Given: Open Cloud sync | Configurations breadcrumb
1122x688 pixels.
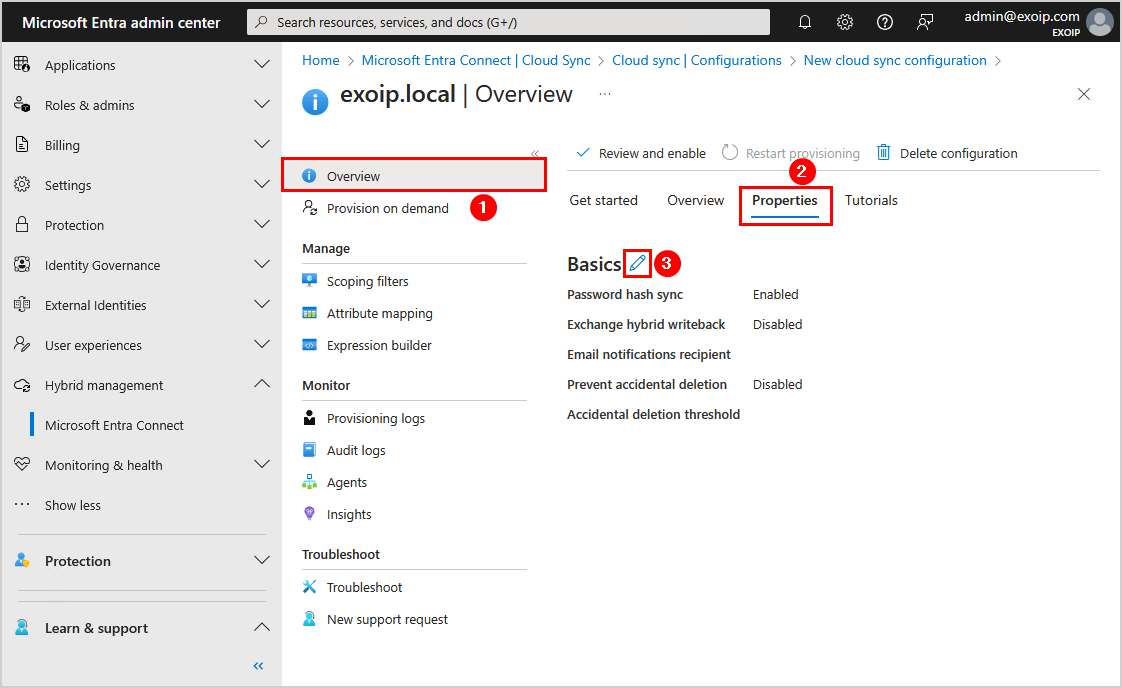Looking at the screenshot, I should (696, 60).
